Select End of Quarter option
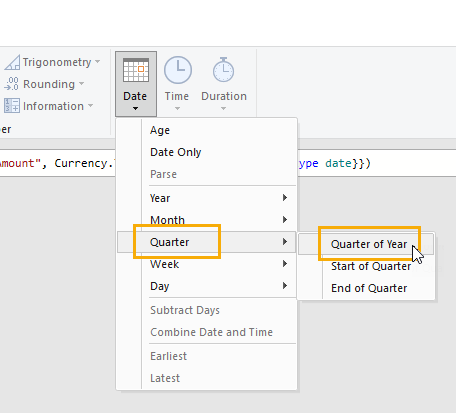The height and width of the screenshot is (413, 456). tap(366, 288)
